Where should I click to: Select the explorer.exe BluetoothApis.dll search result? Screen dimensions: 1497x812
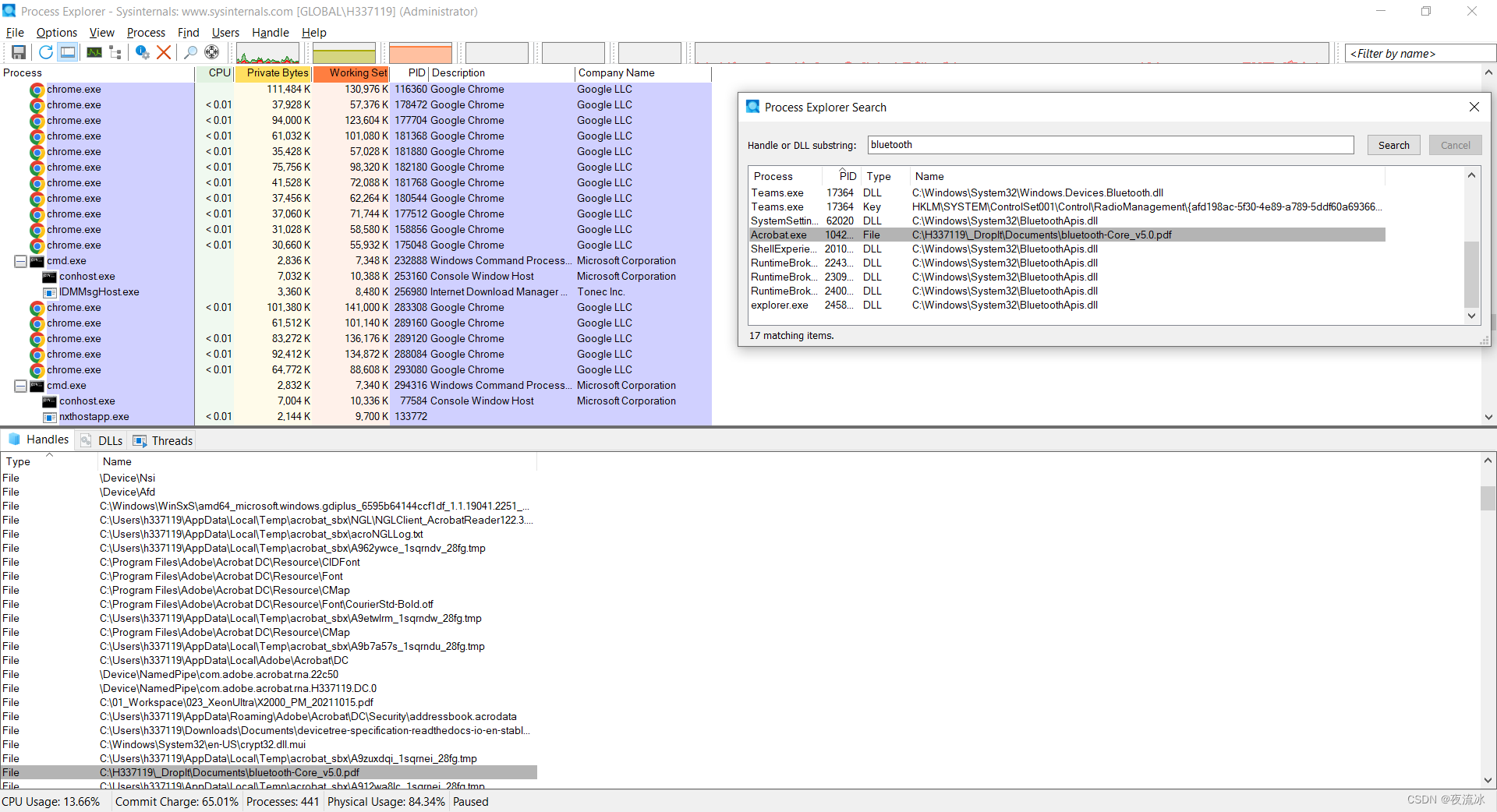pyautogui.click(x=1067, y=305)
